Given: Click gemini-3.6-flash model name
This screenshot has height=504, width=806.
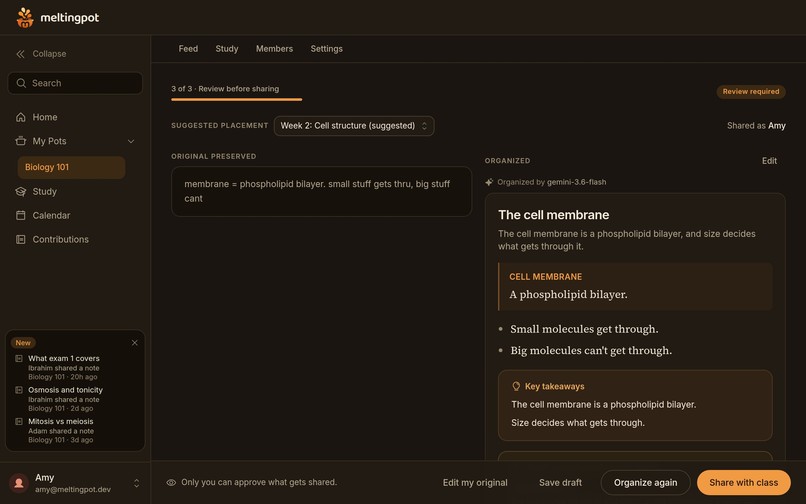Looking at the screenshot, I should click(576, 182).
